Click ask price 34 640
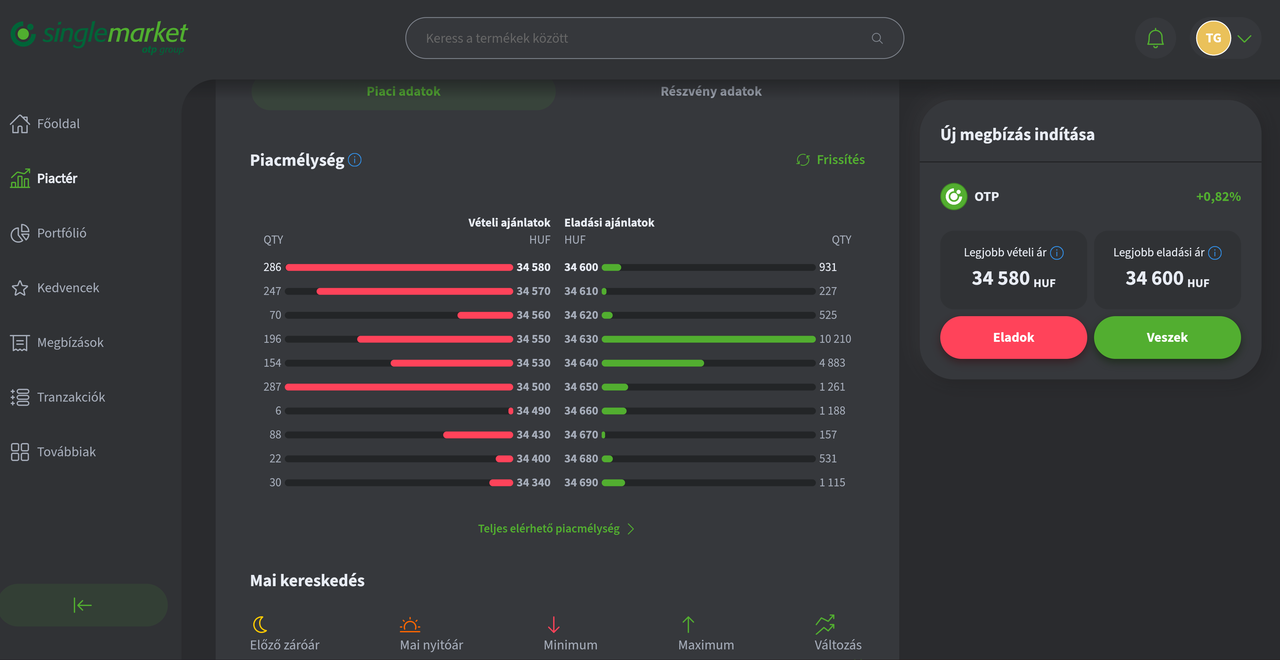This screenshot has width=1280, height=660. (581, 363)
